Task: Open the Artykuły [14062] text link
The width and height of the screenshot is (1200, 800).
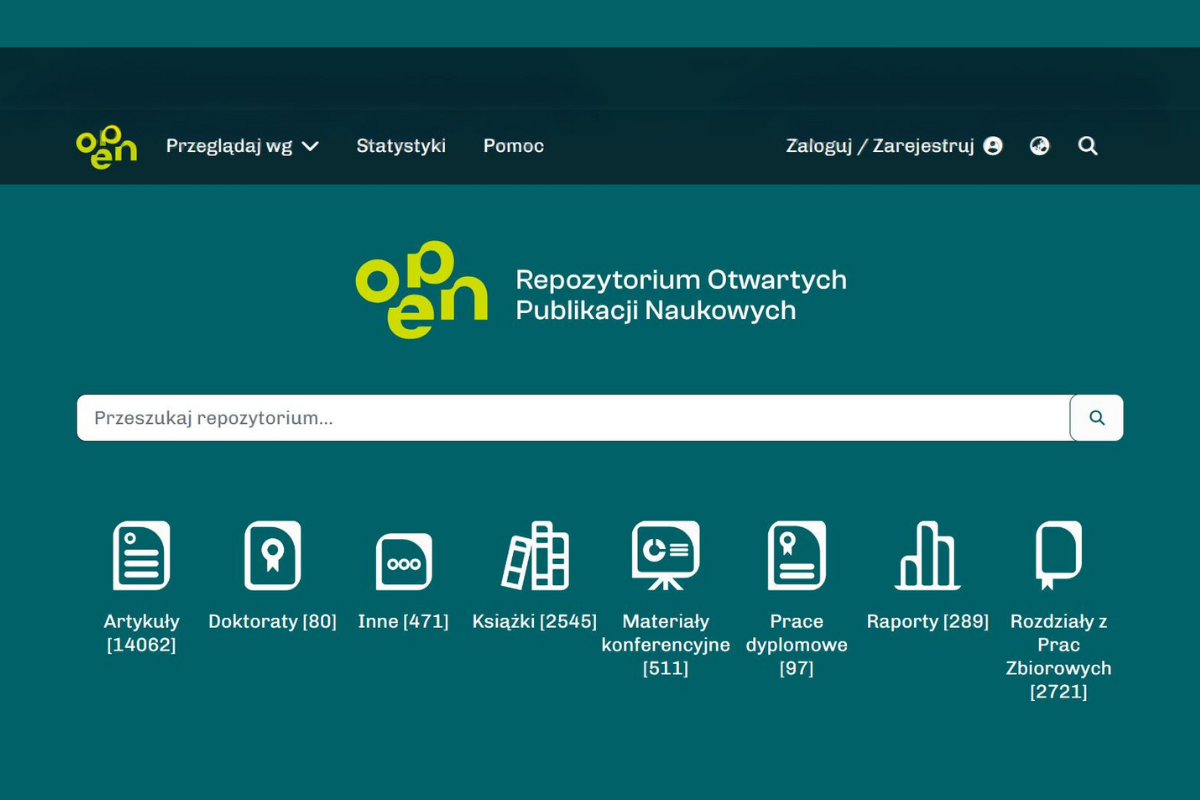Action: click(141, 633)
